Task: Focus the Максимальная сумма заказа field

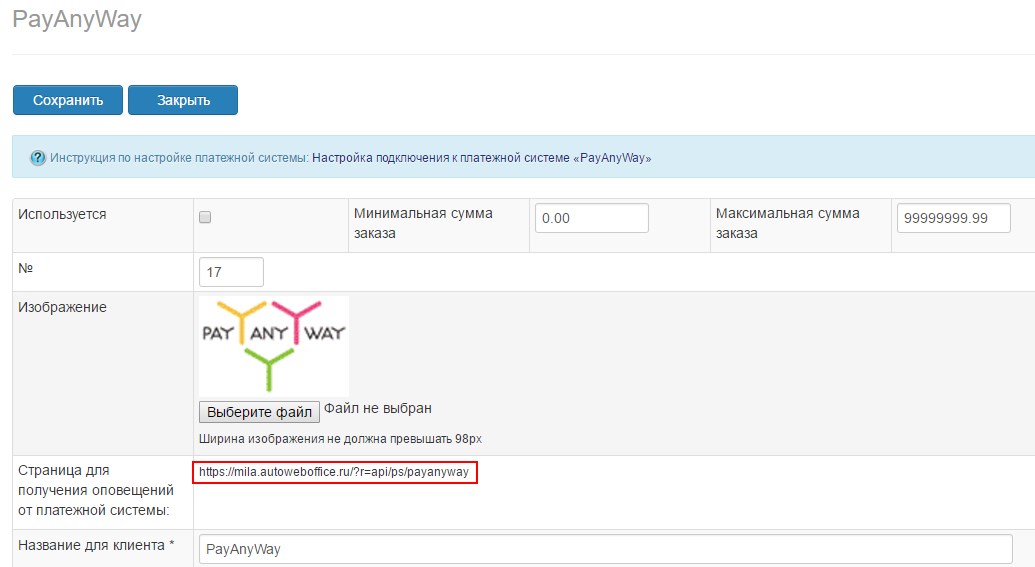Action: [953, 218]
